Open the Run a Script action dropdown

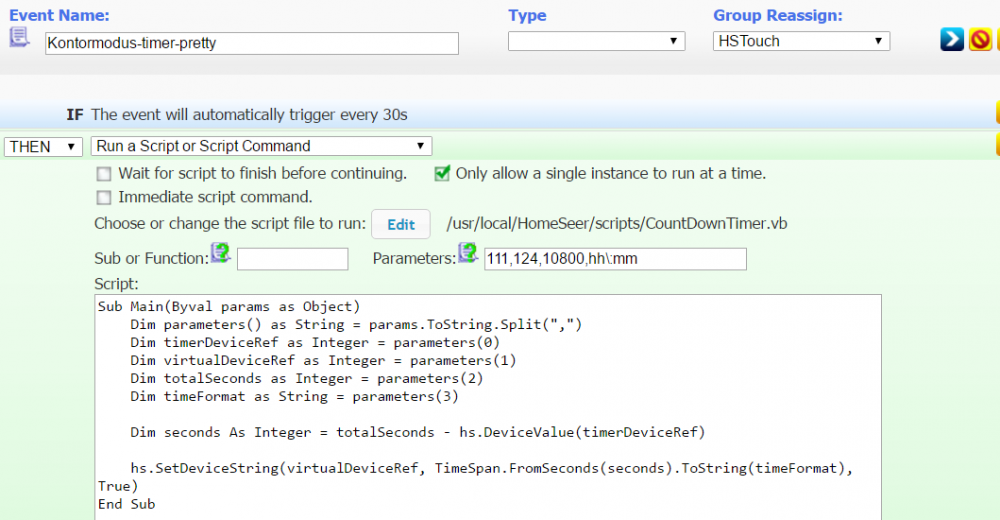pyautogui.click(x=261, y=146)
